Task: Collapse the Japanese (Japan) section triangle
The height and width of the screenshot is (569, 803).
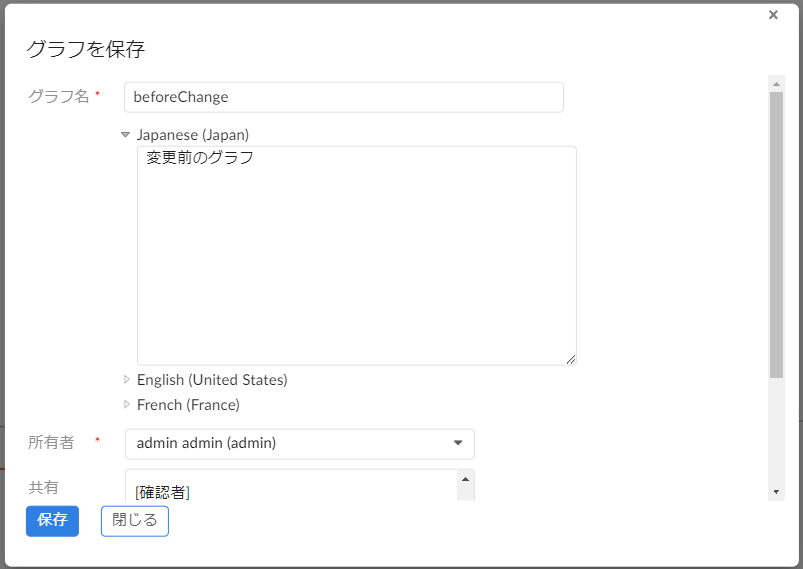Action: click(125, 135)
